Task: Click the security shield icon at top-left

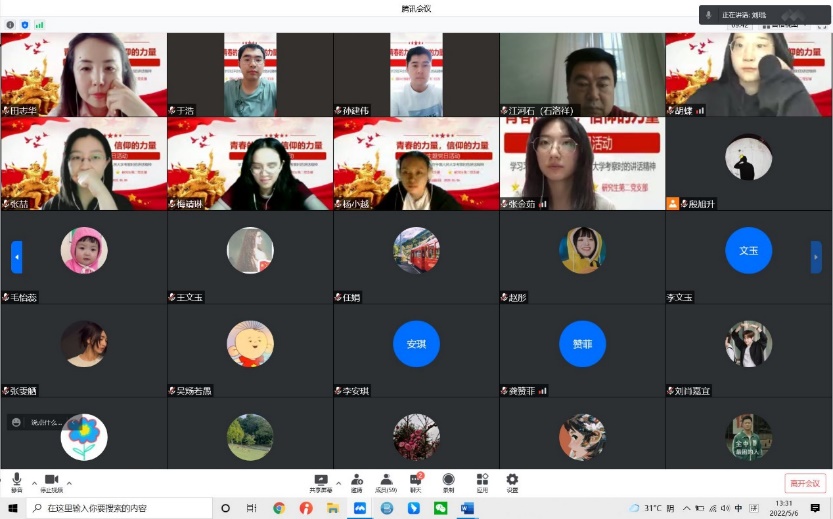Action: click(24, 23)
